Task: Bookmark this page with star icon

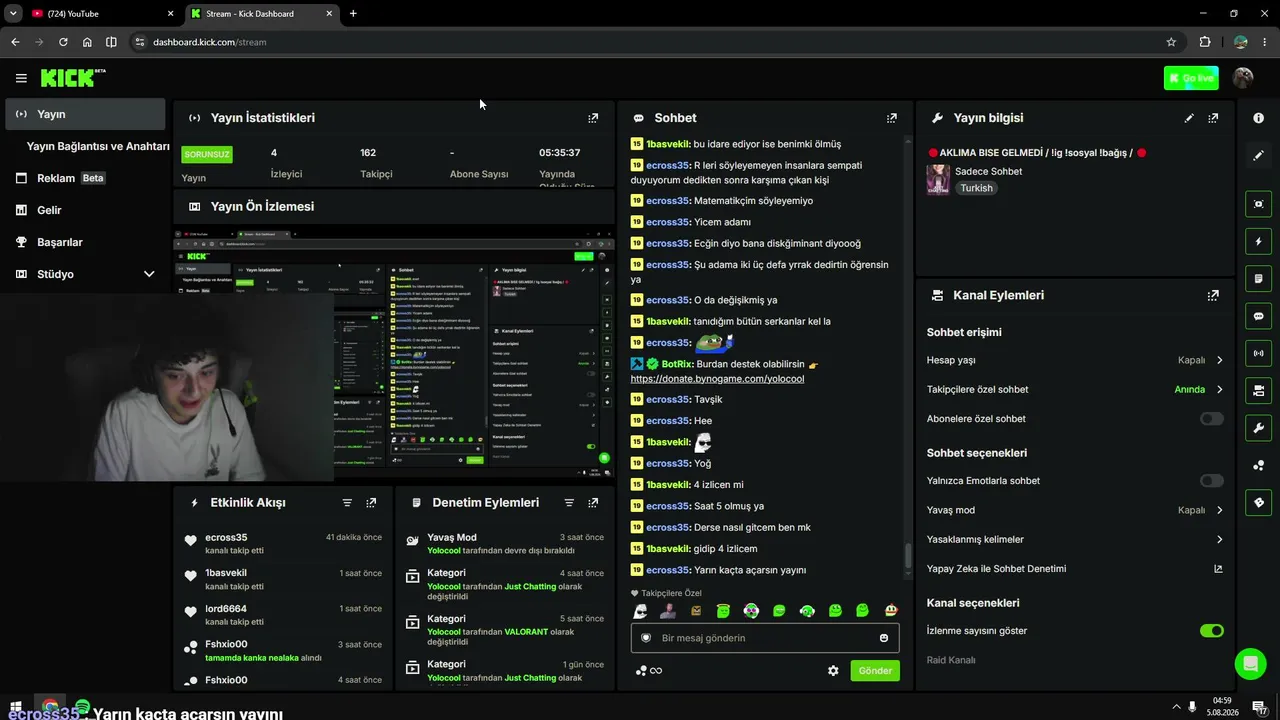Action: (x=1171, y=42)
